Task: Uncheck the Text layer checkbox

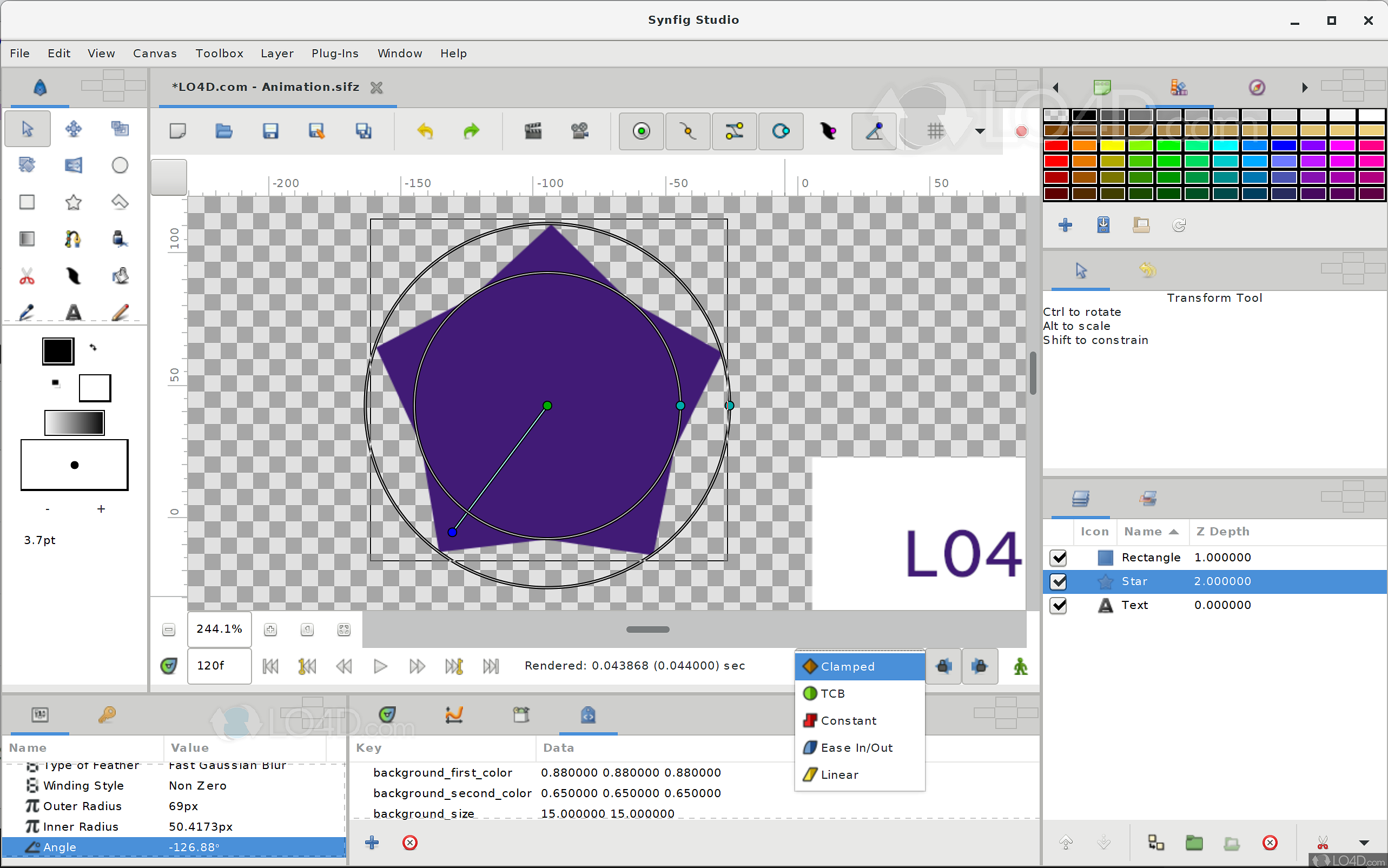Action: 1058,606
